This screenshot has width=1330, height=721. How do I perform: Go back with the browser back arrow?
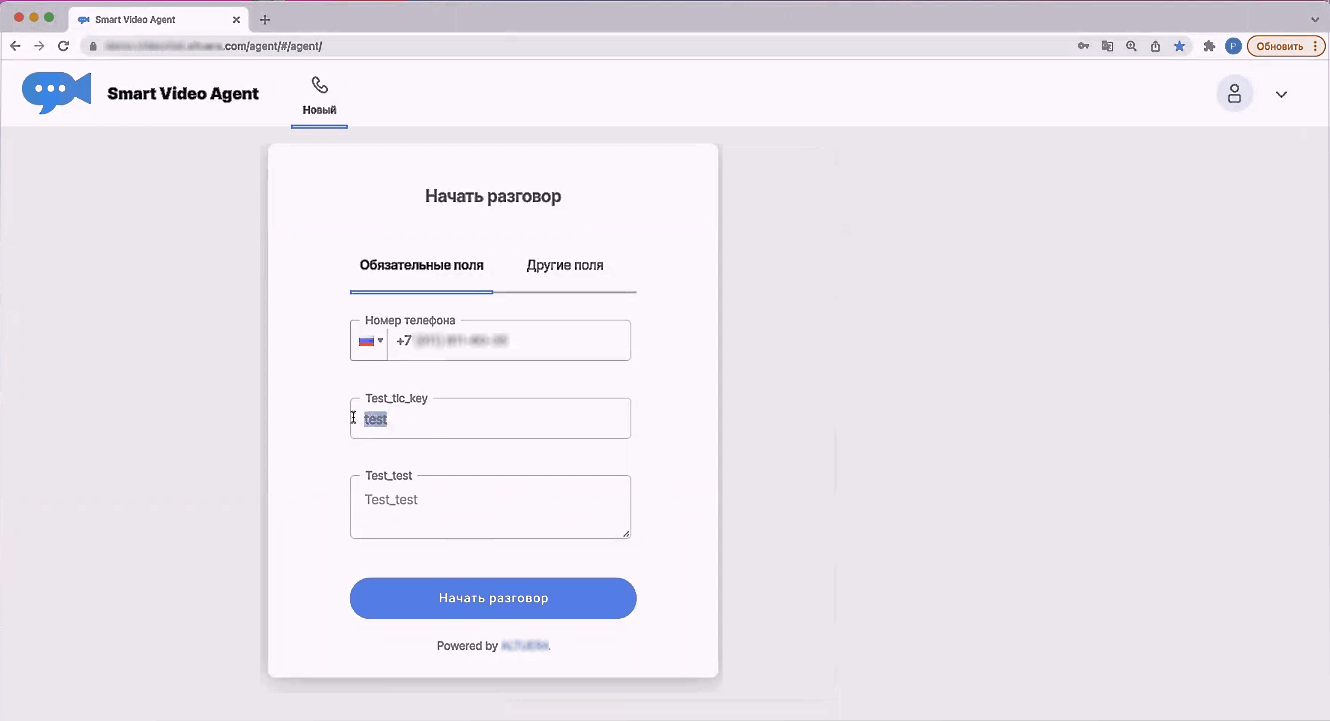click(15, 46)
